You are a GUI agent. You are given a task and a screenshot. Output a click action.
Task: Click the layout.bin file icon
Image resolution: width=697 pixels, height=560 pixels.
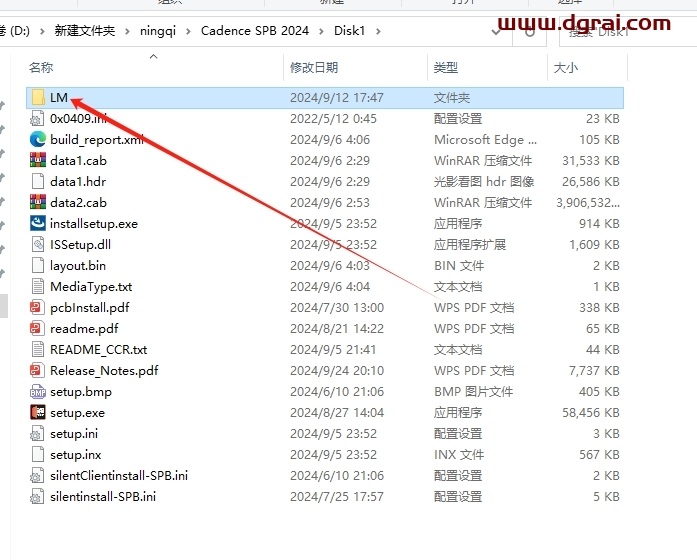pyautogui.click(x=38, y=265)
